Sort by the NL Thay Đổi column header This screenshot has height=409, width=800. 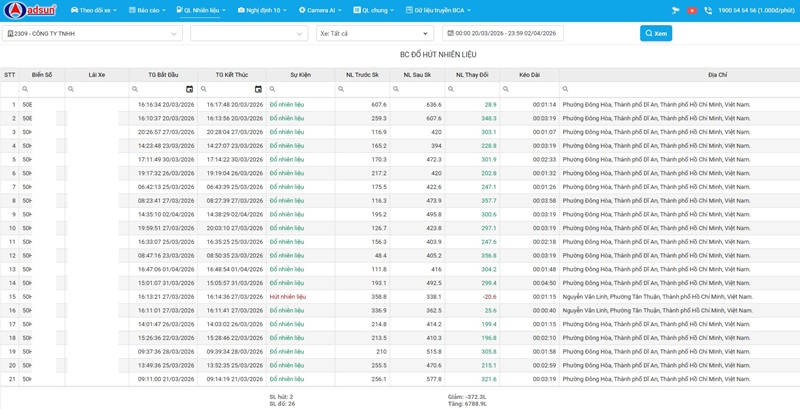point(473,74)
